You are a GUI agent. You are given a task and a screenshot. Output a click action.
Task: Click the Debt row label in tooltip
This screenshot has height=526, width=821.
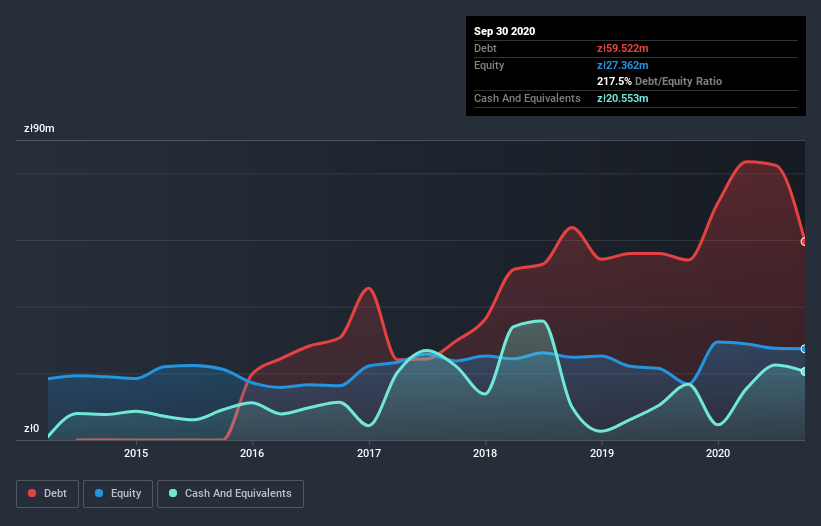[x=485, y=48]
